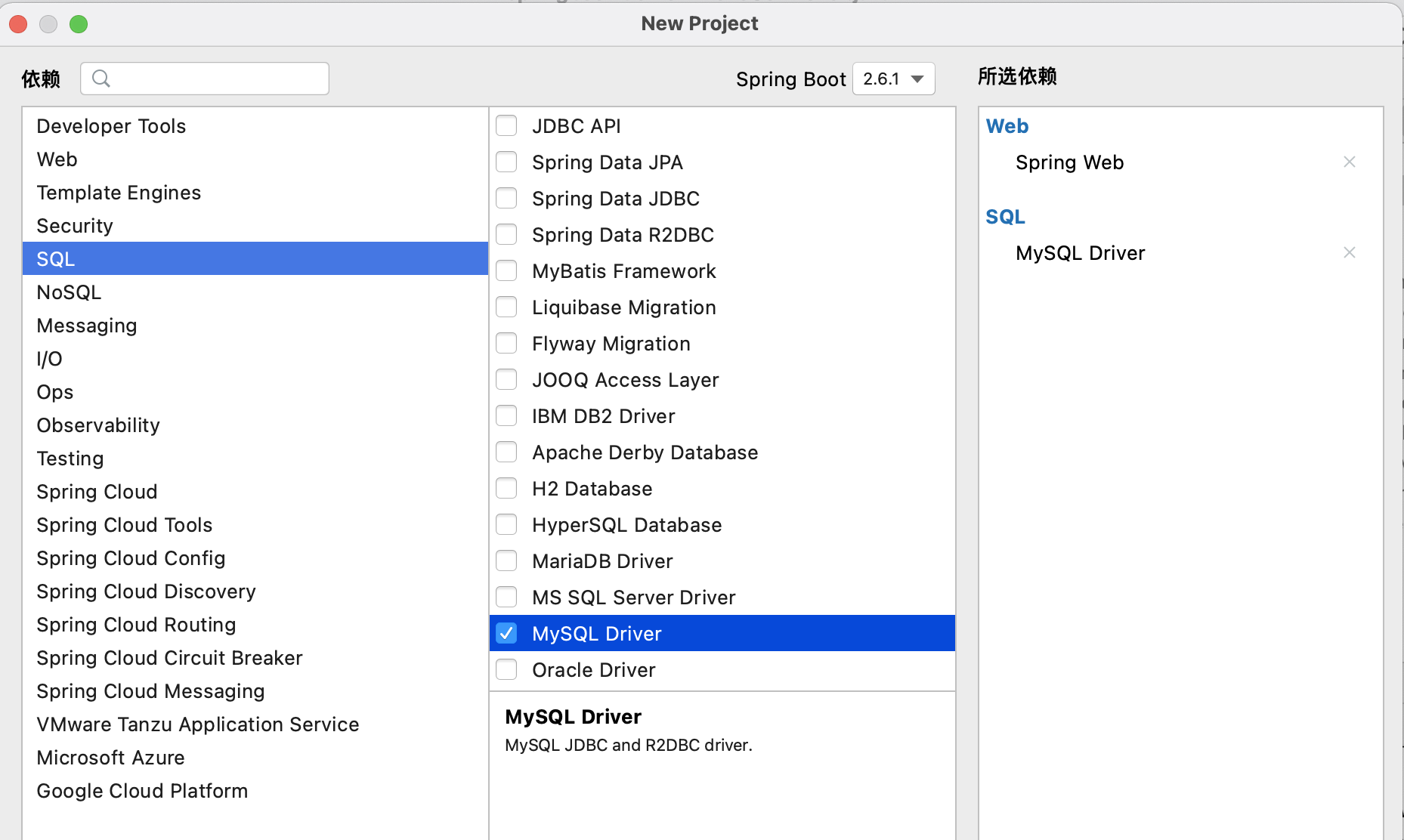Select the Web category in the sidebar
Viewport: 1404px width, 840px height.
(x=57, y=159)
